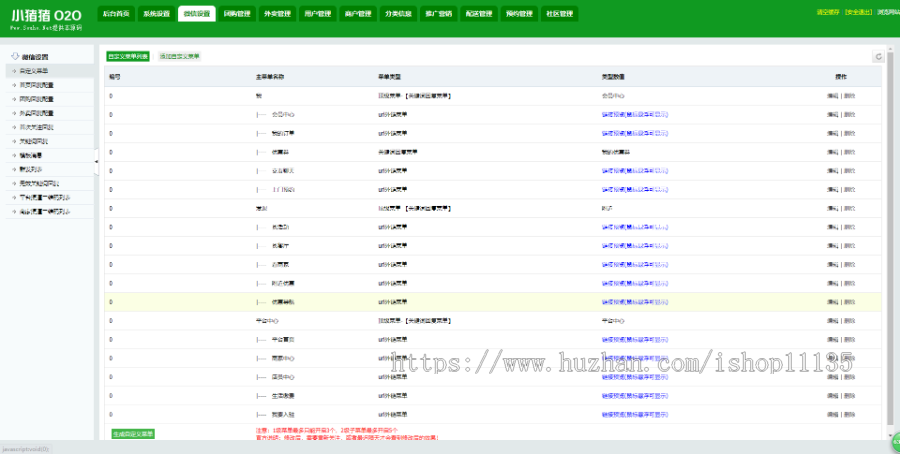The image size is (900, 454).
Task: Open the 外卖管理 tab
Action: (x=277, y=14)
